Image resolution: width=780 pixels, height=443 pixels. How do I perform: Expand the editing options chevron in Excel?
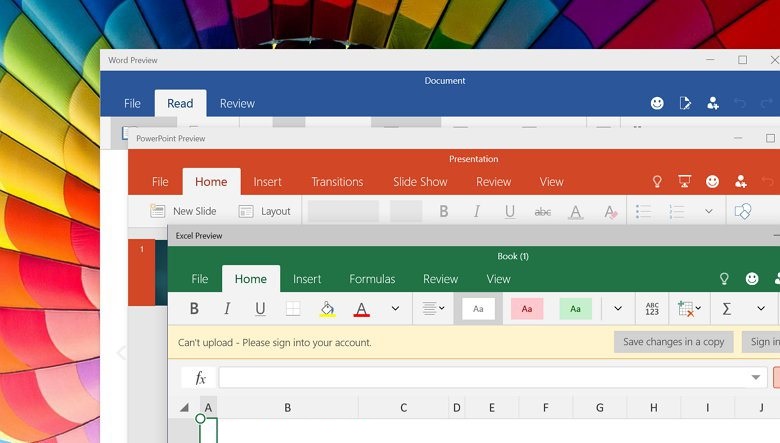tap(761, 309)
